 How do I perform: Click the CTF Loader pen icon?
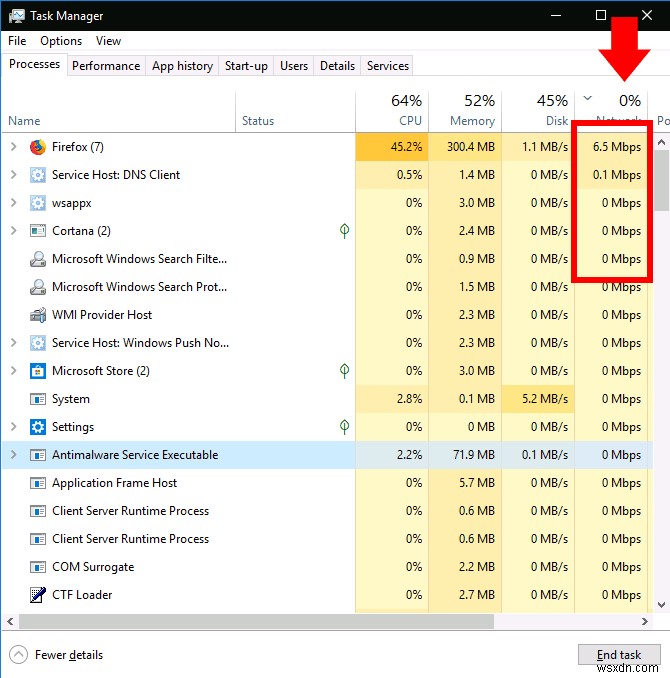coord(38,595)
